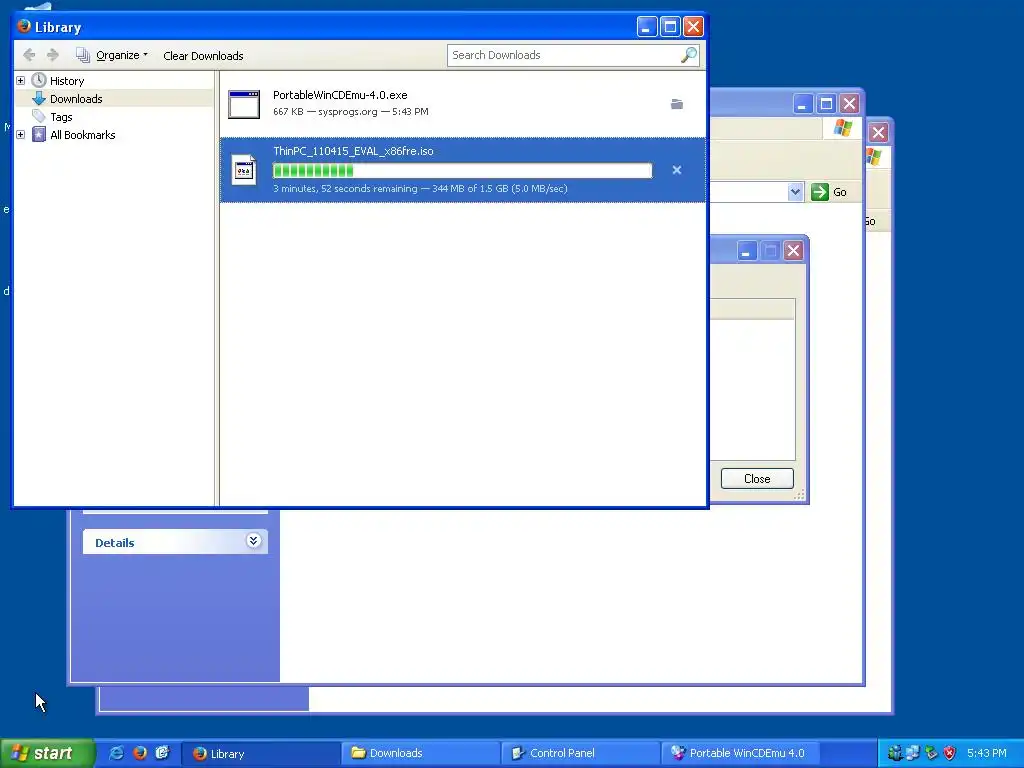Click the third Quick Launch icon
The width and height of the screenshot is (1024, 768).
pyautogui.click(x=162, y=753)
